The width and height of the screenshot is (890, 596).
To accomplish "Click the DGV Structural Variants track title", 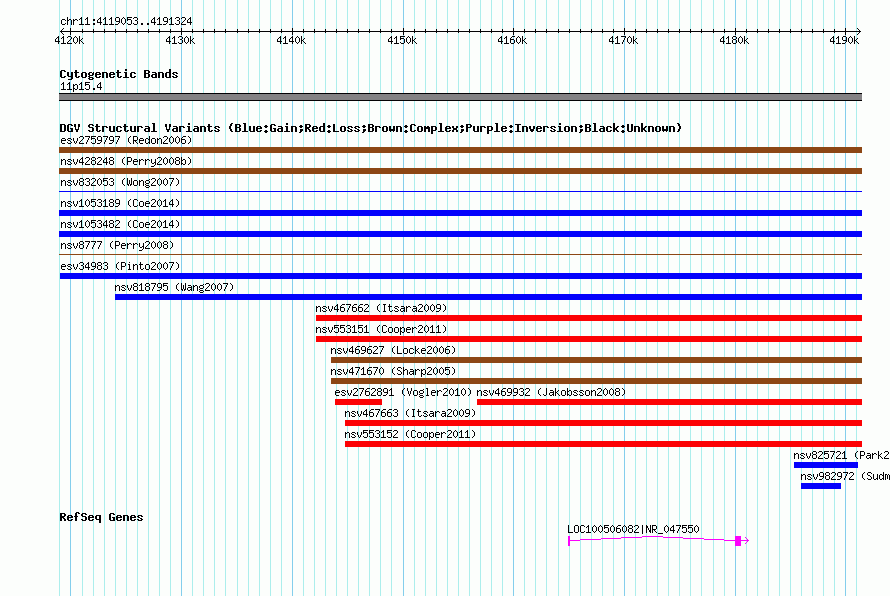I will click(371, 128).
